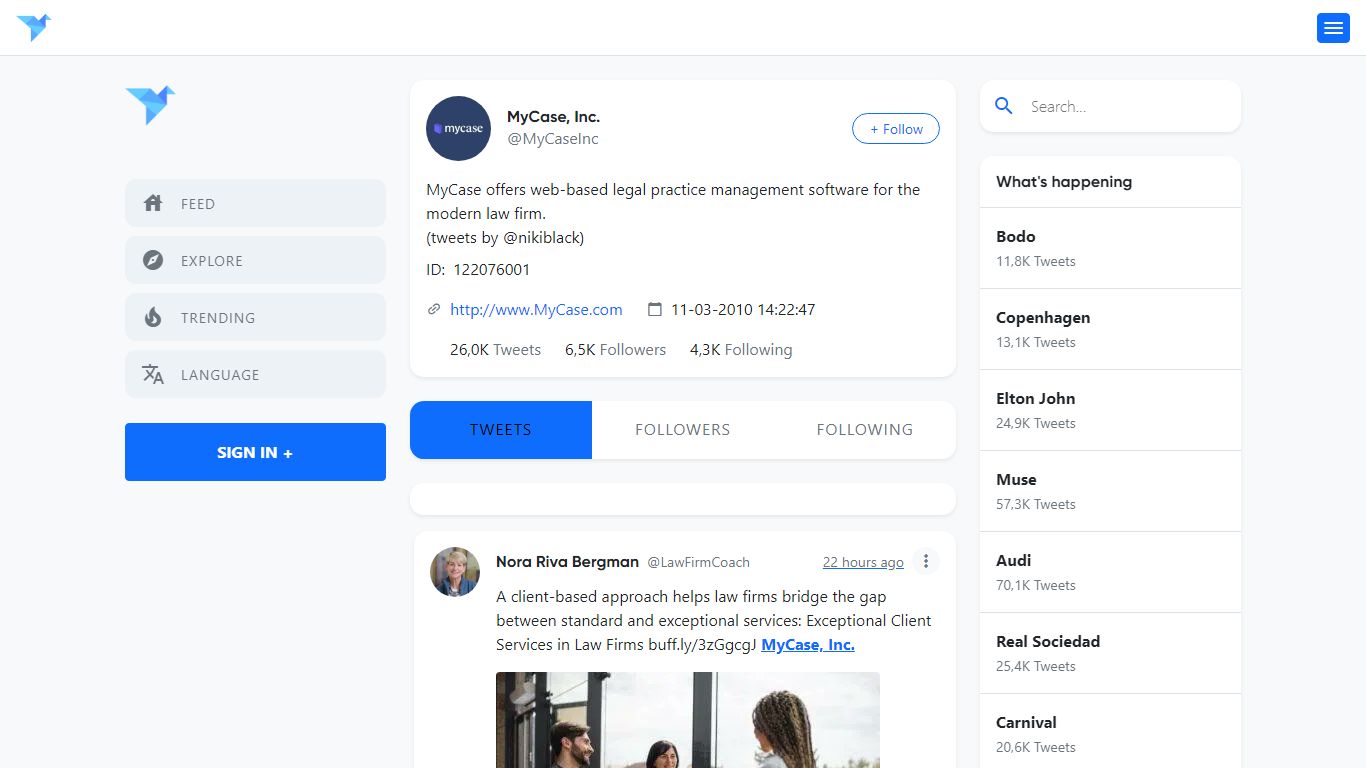Click the MyCase profile avatar
This screenshot has height=768, width=1366.
(458, 128)
